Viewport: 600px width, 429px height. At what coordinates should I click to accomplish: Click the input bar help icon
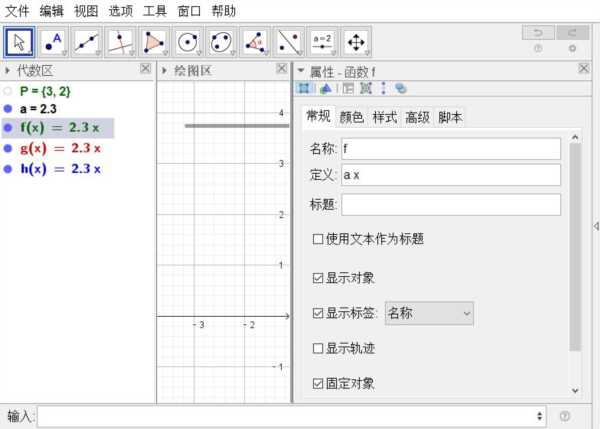click(565, 416)
